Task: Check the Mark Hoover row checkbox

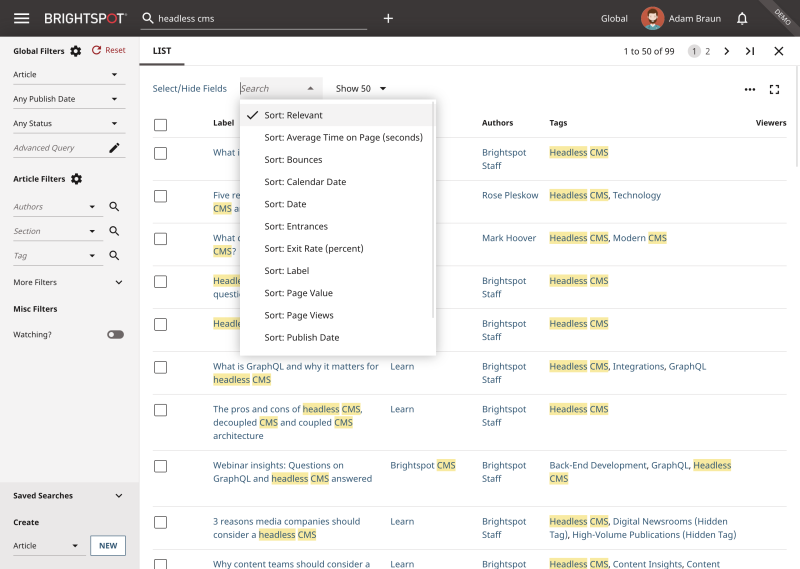Action: point(160,239)
